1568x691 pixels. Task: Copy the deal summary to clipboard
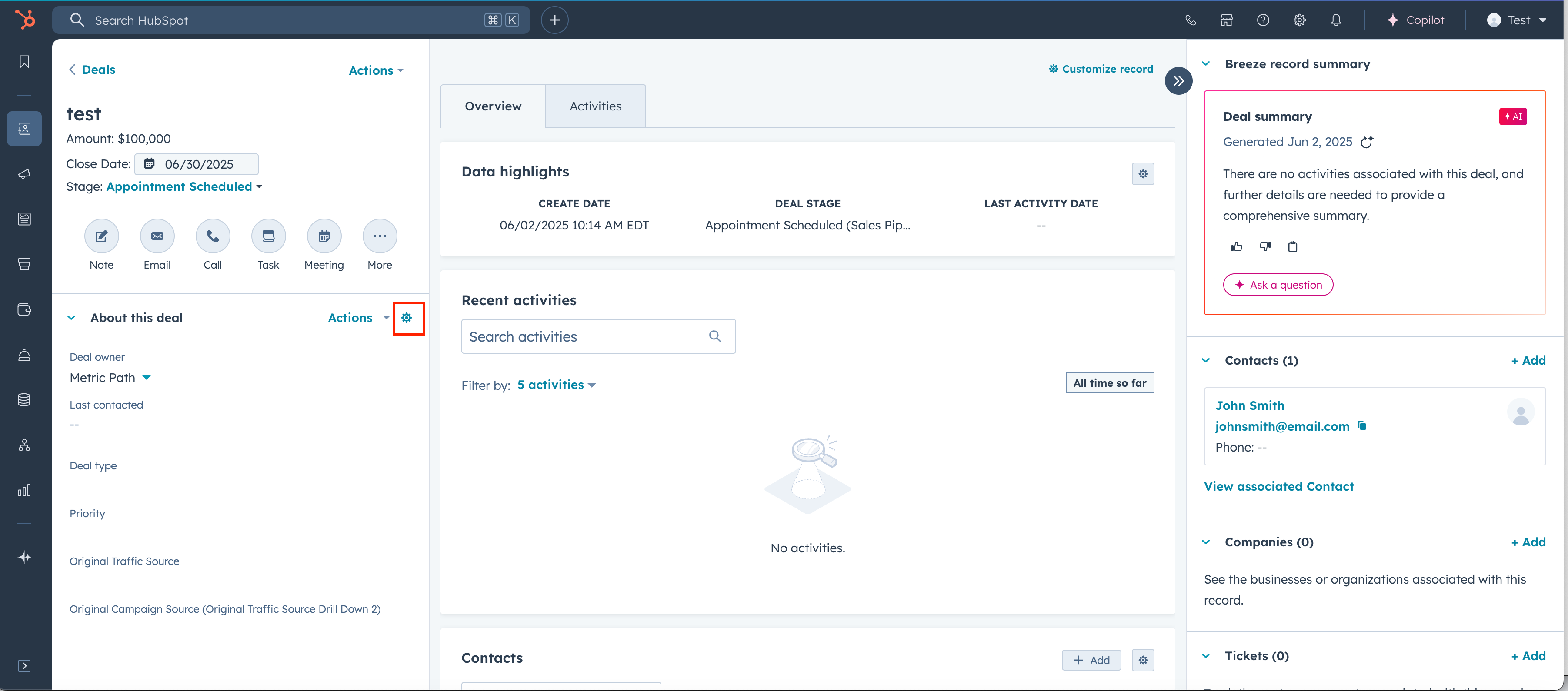coord(1293,246)
